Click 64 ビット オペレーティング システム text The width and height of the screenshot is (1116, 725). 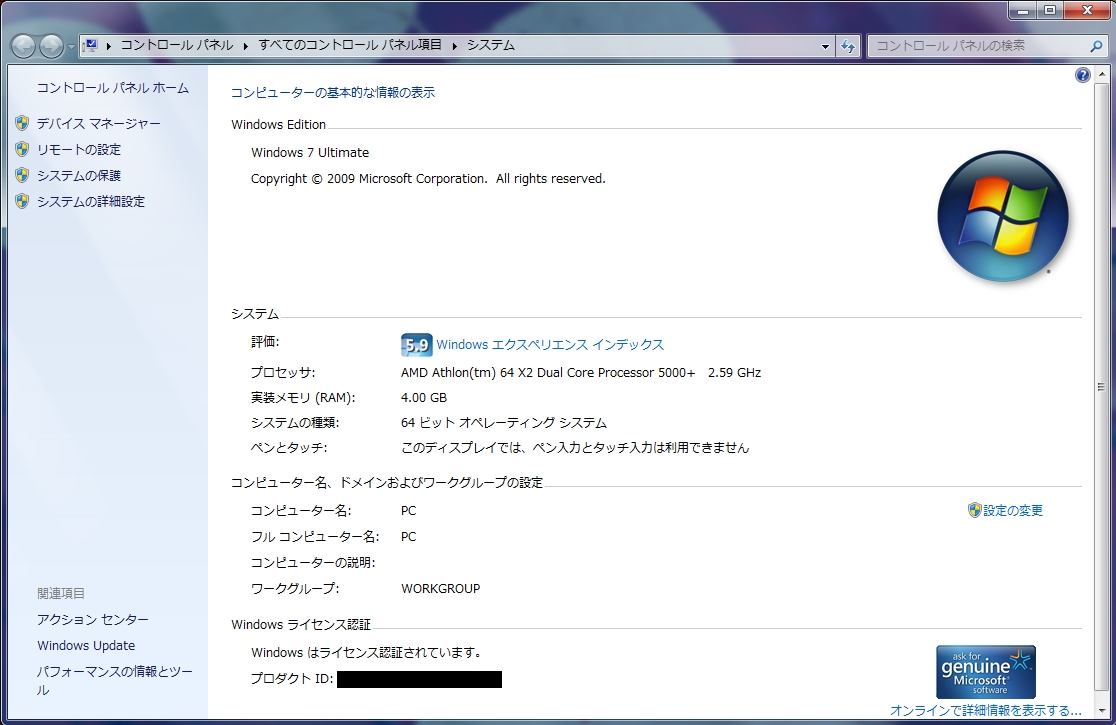504,423
